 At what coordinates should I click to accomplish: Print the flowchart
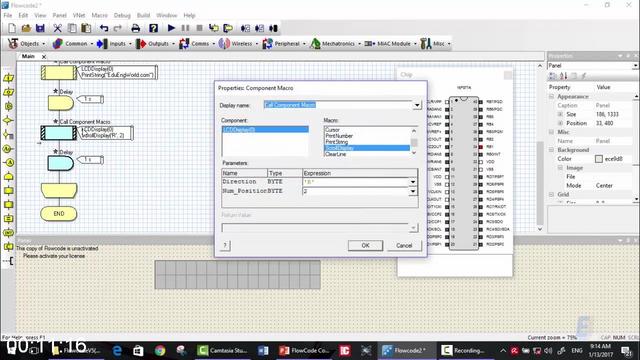pos(136,28)
